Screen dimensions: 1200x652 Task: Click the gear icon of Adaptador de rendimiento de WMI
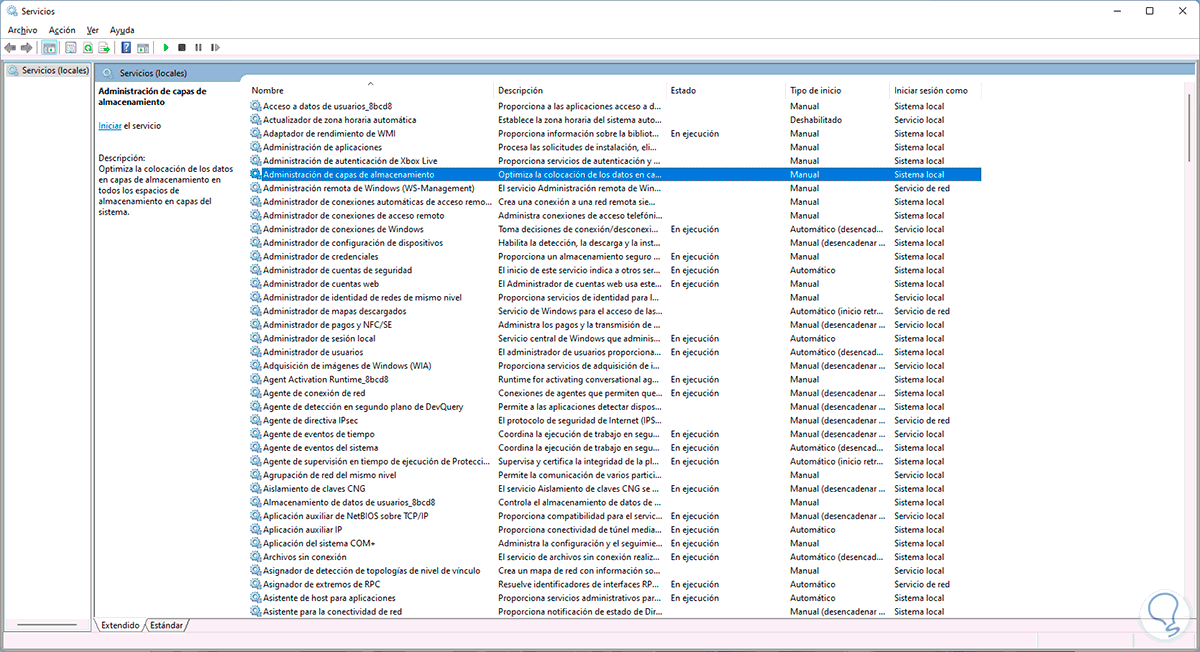pos(255,133)
